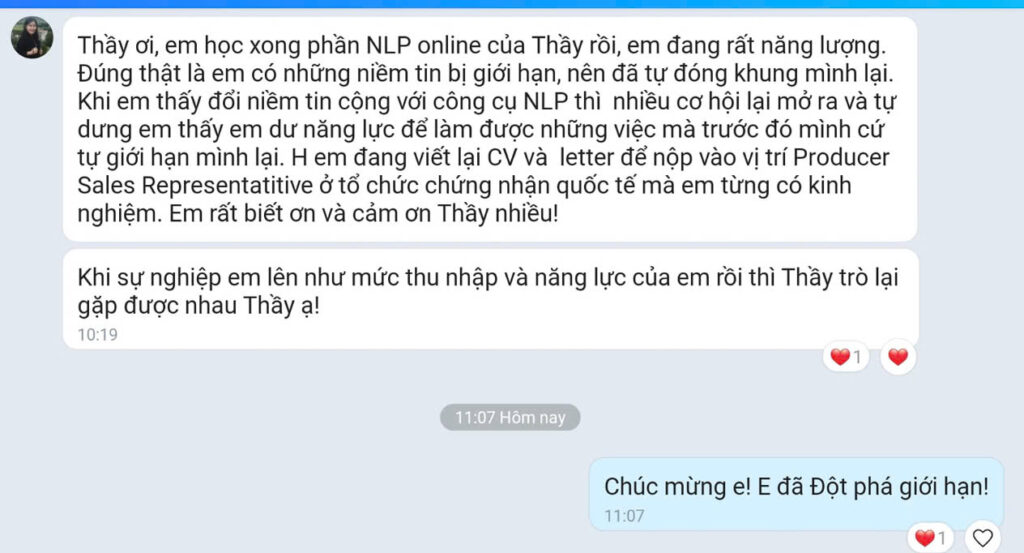This screenshot has height=553, width=1024.
Task: Tap the empty heart outline icon beside the sent message
Action: pyautogui.click(x=982, y=537)
